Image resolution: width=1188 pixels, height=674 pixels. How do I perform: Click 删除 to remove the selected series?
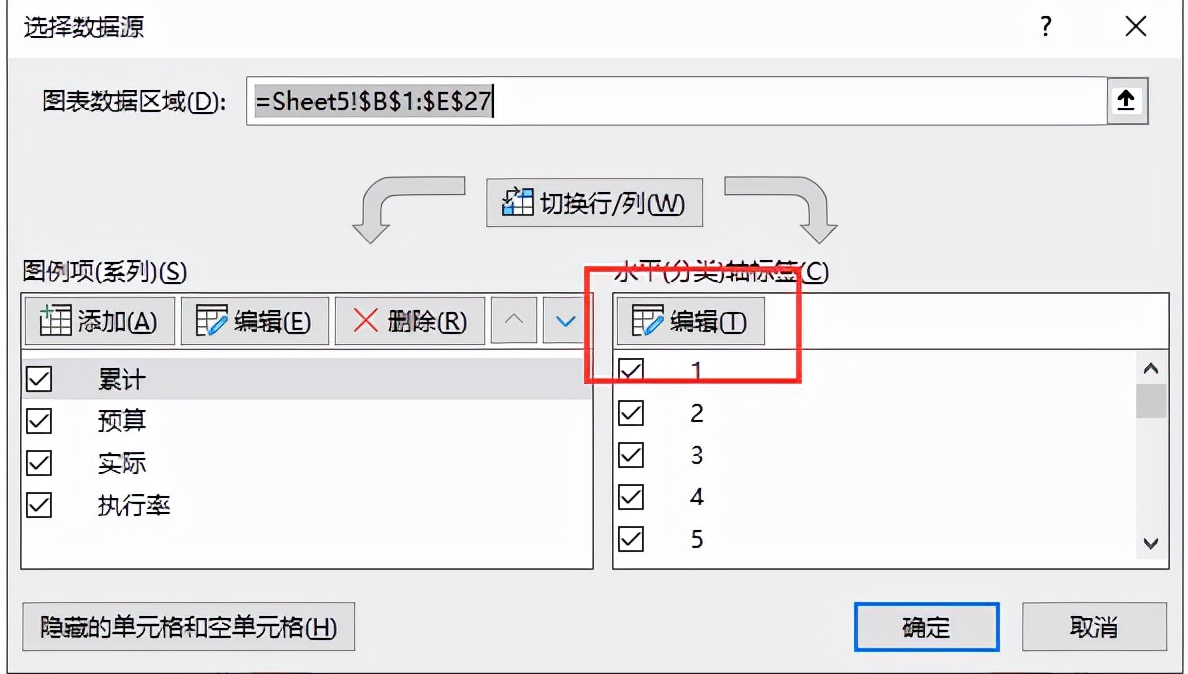410,321
